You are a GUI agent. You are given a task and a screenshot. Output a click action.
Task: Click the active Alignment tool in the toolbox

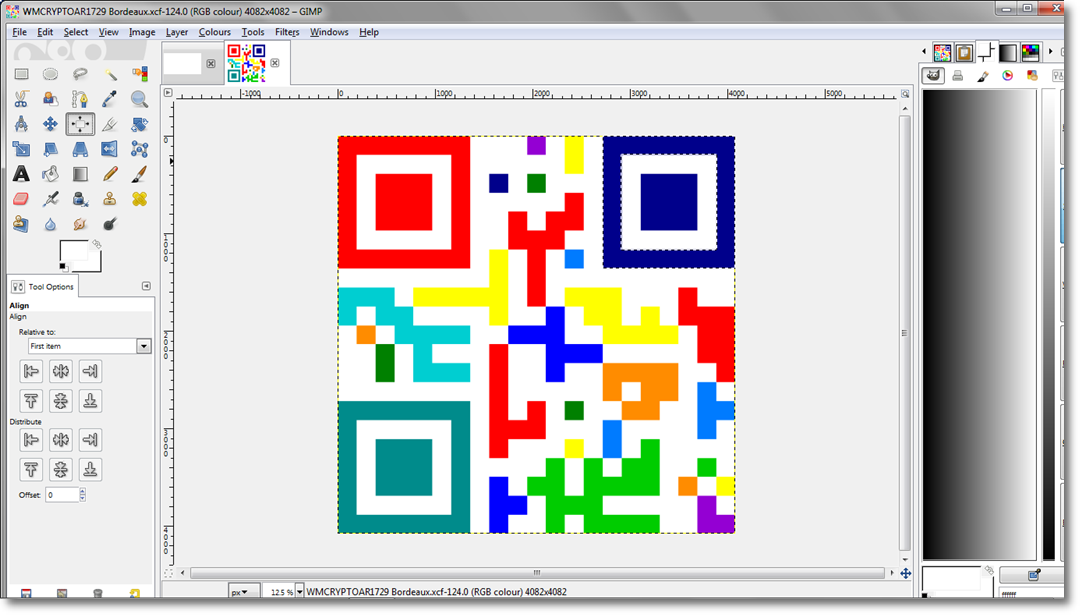[80, 124]
